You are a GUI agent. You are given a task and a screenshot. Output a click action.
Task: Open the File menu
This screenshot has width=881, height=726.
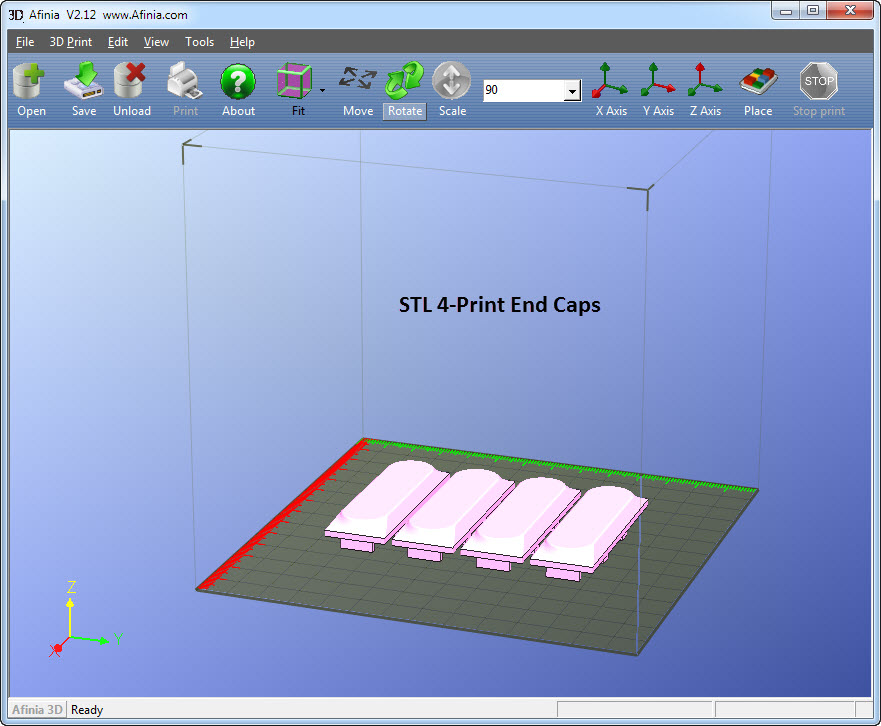coord(25,42)
